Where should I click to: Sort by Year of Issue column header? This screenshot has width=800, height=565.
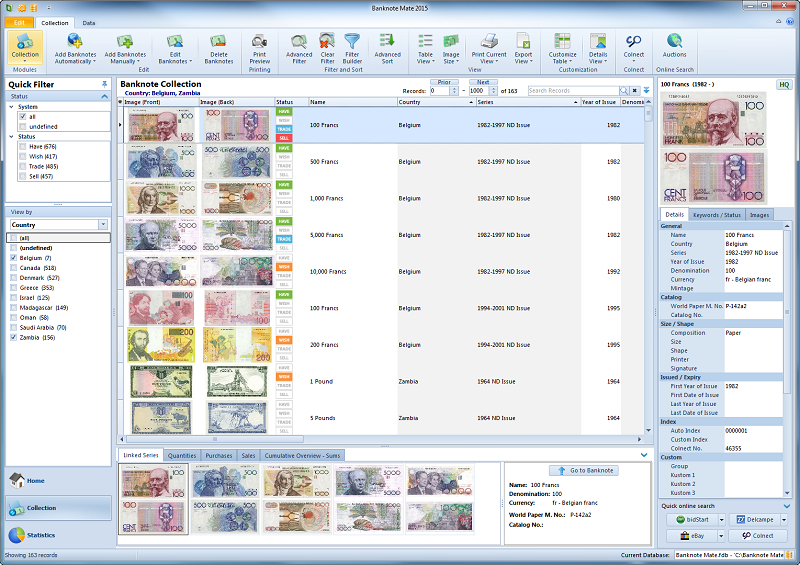[601, 102]
